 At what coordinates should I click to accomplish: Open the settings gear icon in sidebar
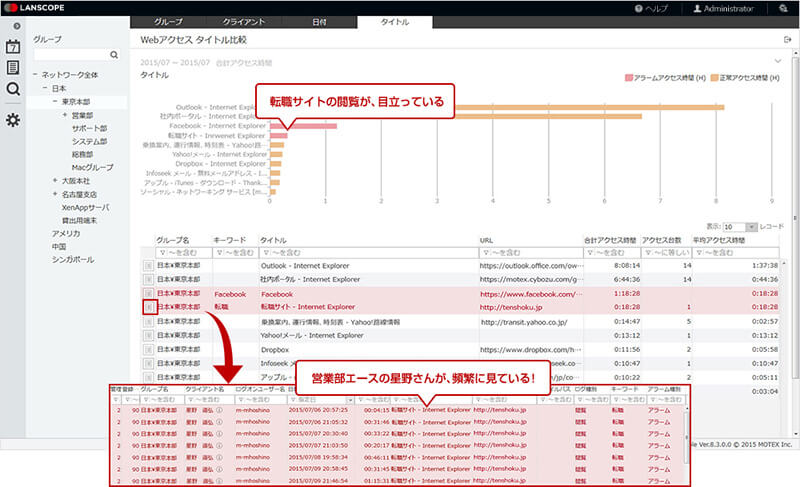pos(13,120)
